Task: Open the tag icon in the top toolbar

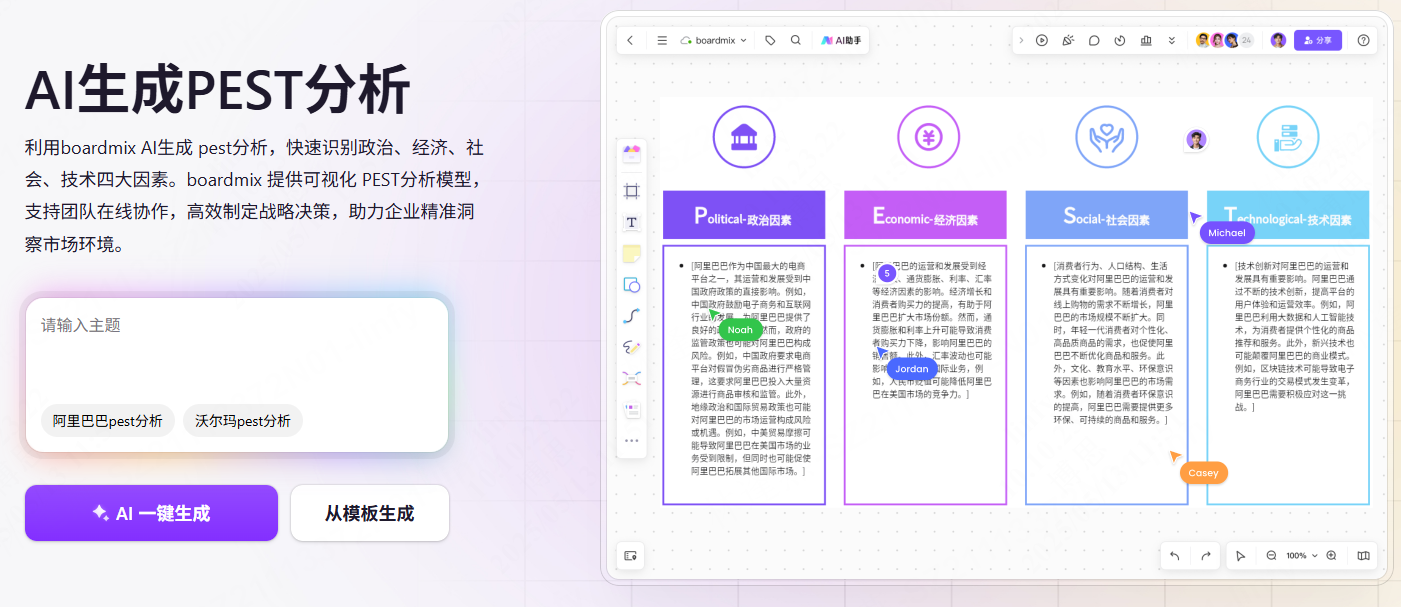Action: pyautogui.click(x=770, y=40)
